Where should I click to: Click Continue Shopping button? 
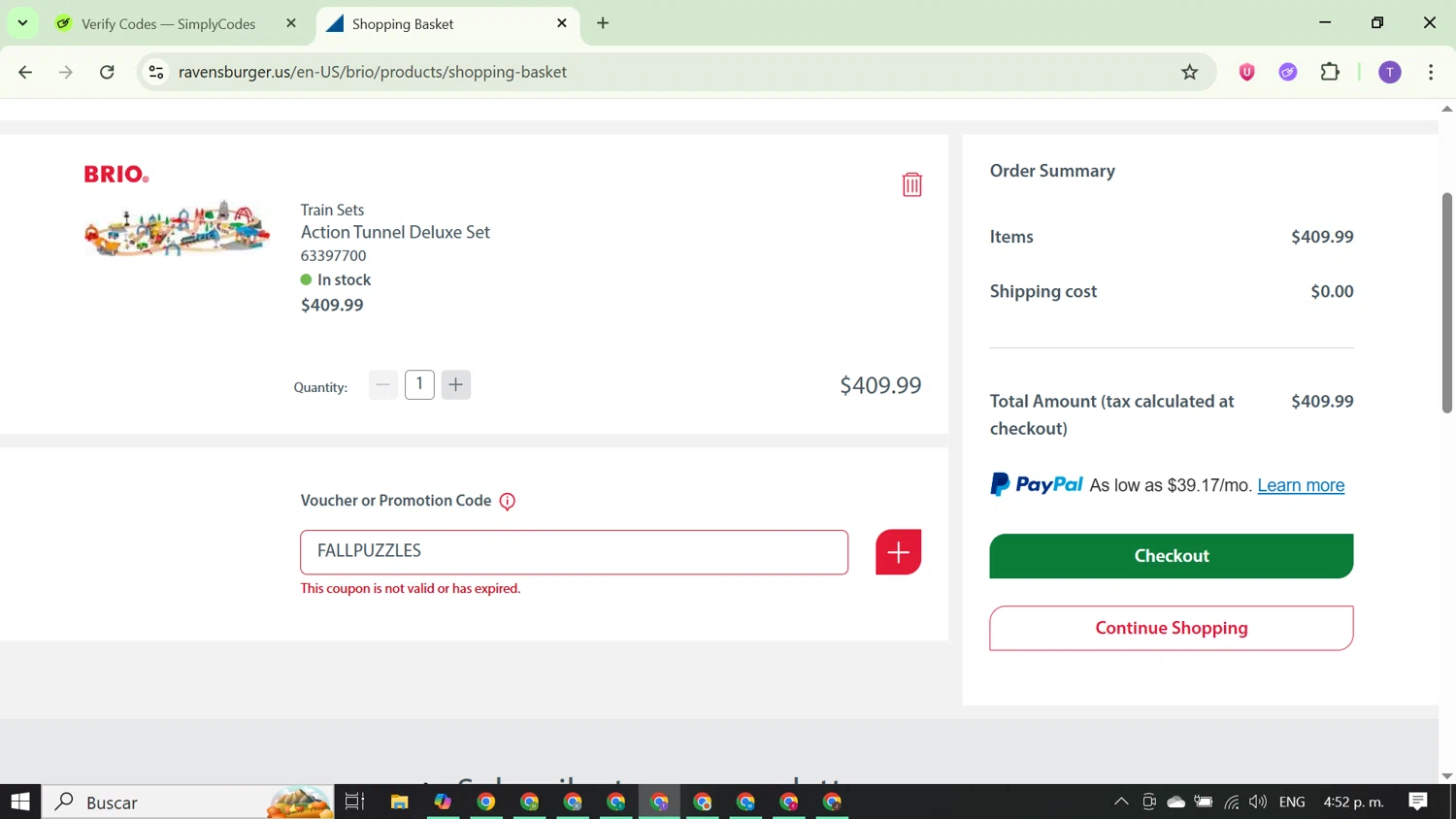click(x=1171, y=628)
